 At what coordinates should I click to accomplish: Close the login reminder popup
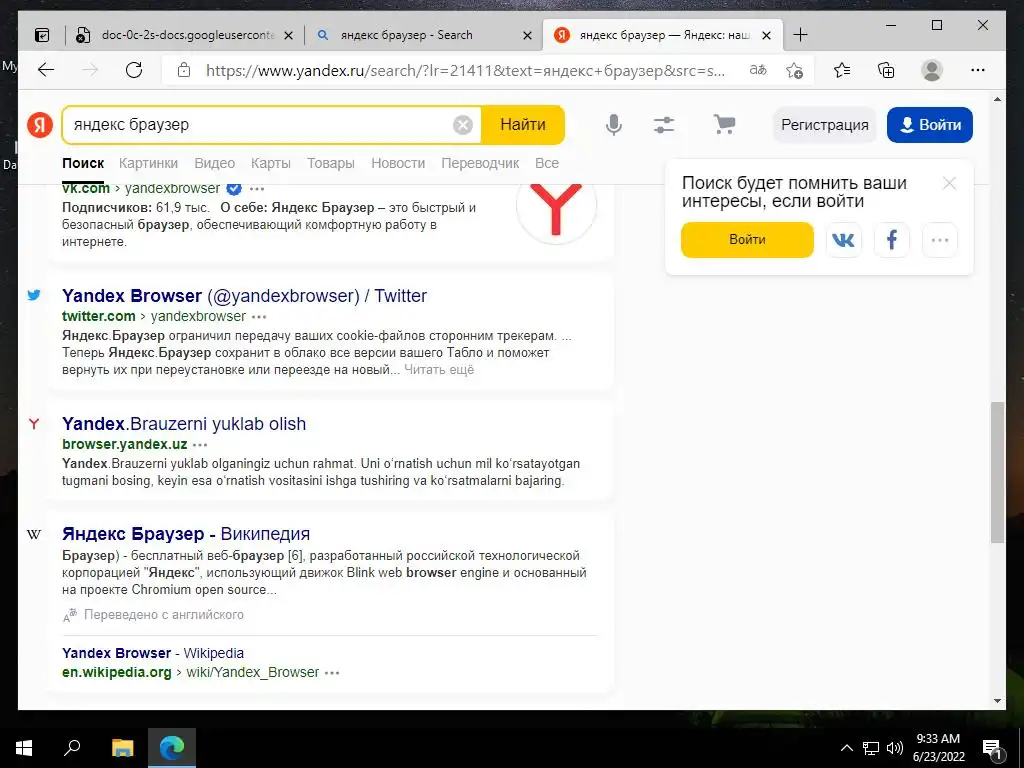(950, 184)
